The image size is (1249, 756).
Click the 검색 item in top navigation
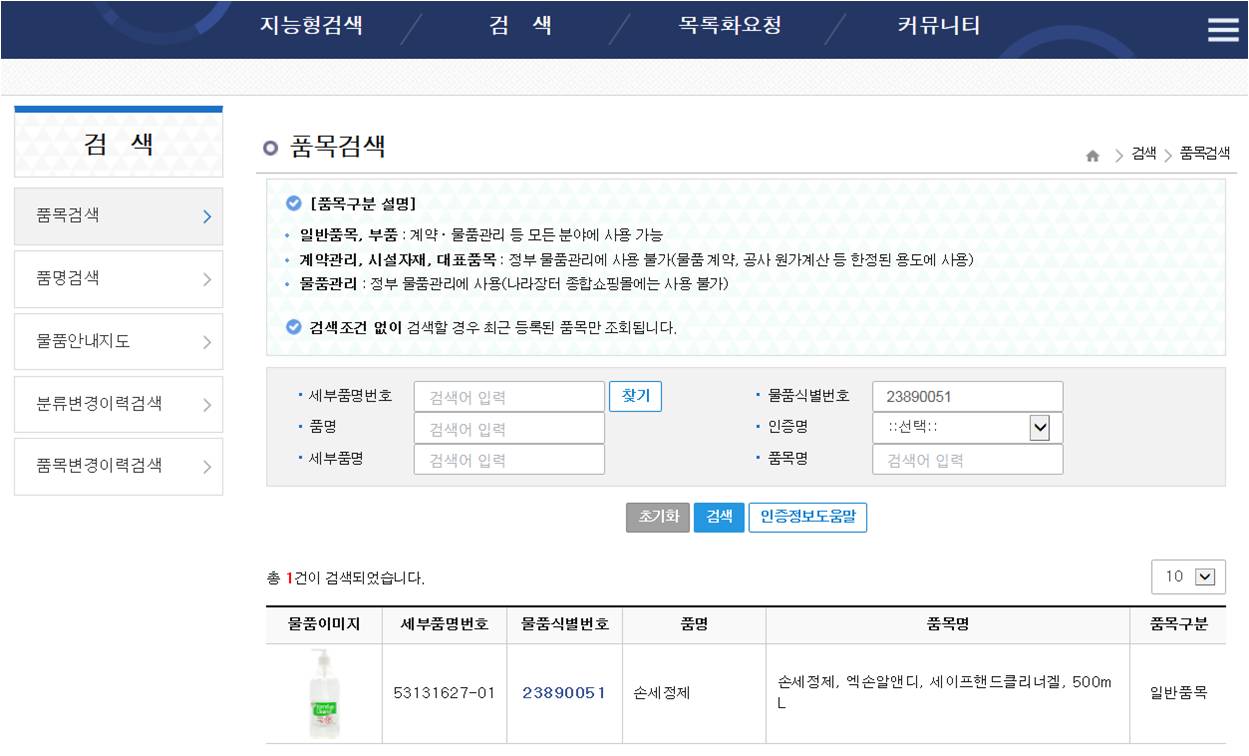pos(520,27)
